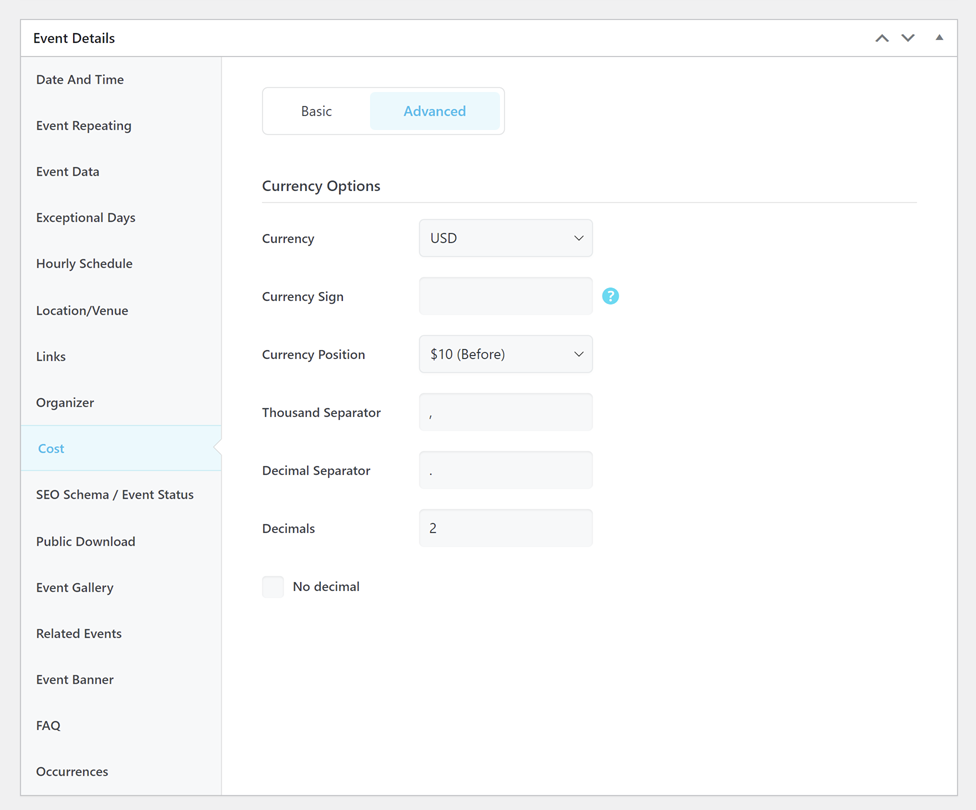The image size is (976, 810).
Task: Show the Event Gallery section
Action: click(x=75, y=588)
